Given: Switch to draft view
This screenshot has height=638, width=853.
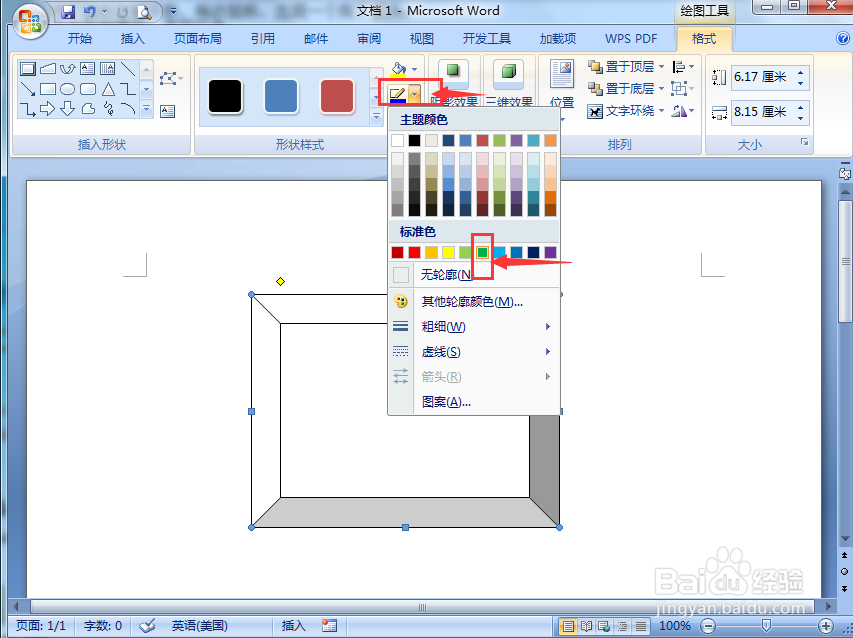Looking at the screenshot, I should pyautogui.click(x=641, y=626).
